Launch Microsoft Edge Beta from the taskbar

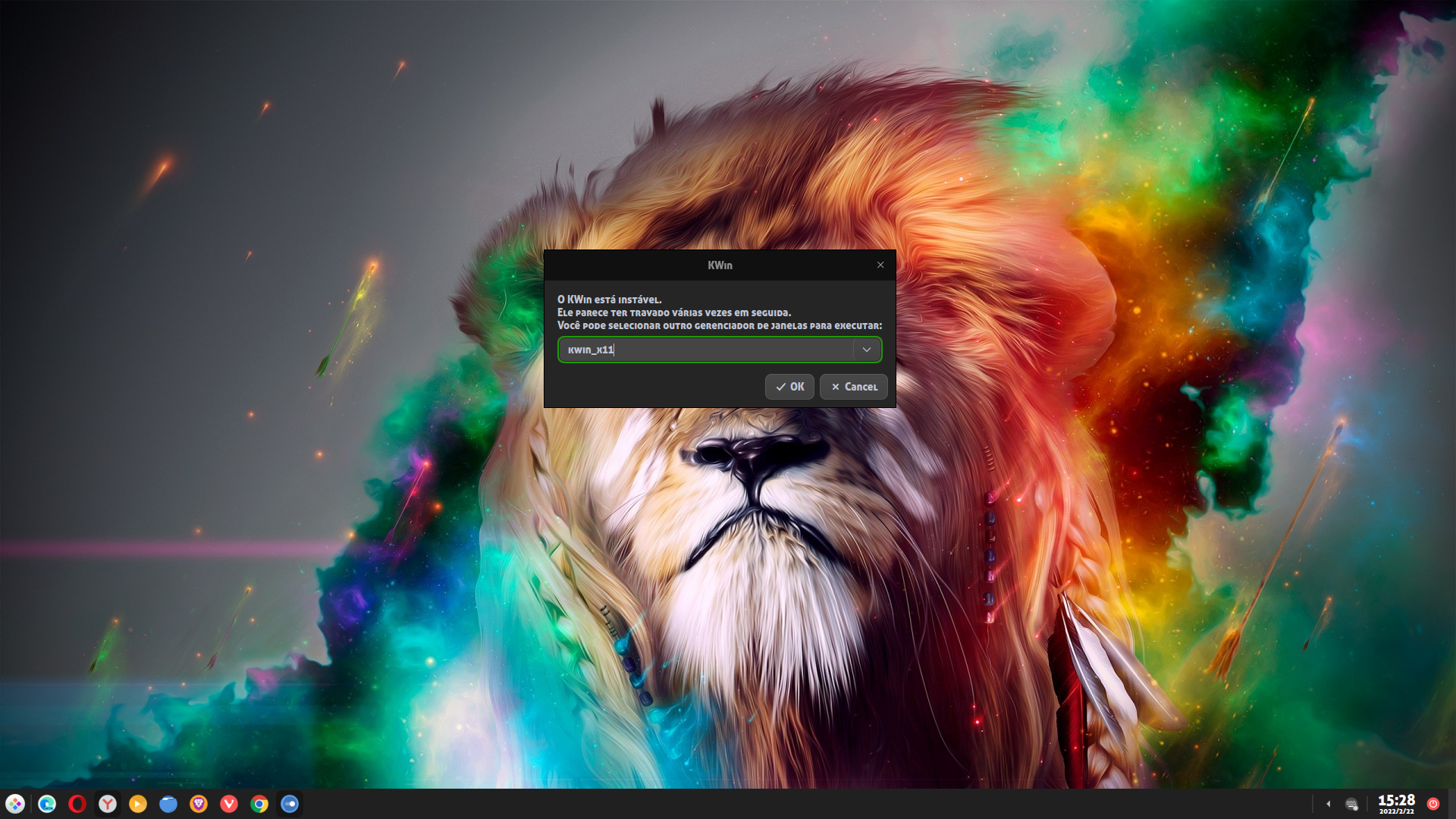pos(47,804)
